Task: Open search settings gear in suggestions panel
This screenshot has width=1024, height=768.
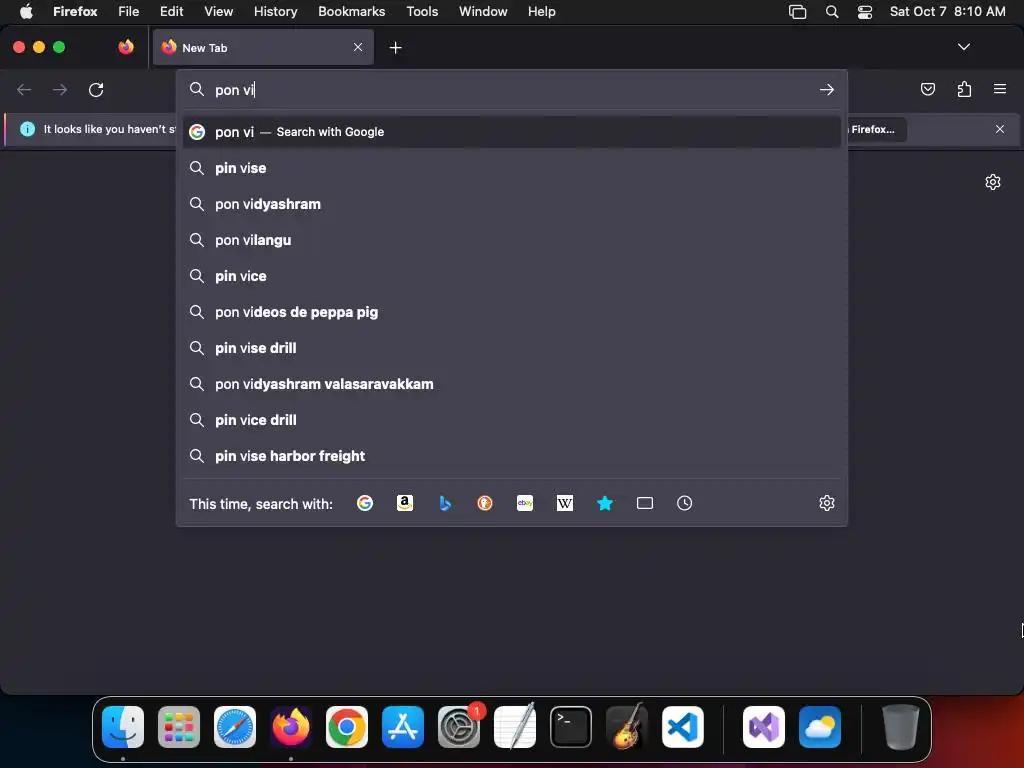Action: coord(827,503)
